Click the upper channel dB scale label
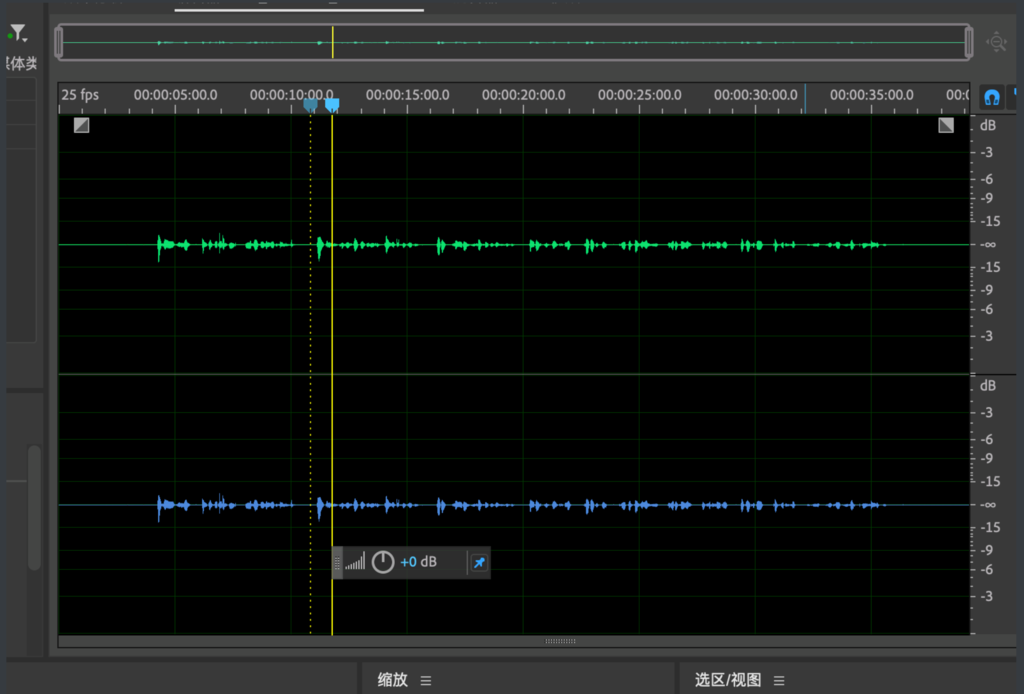Viewport: 1024px width, 694px height. tap(987, 125)
